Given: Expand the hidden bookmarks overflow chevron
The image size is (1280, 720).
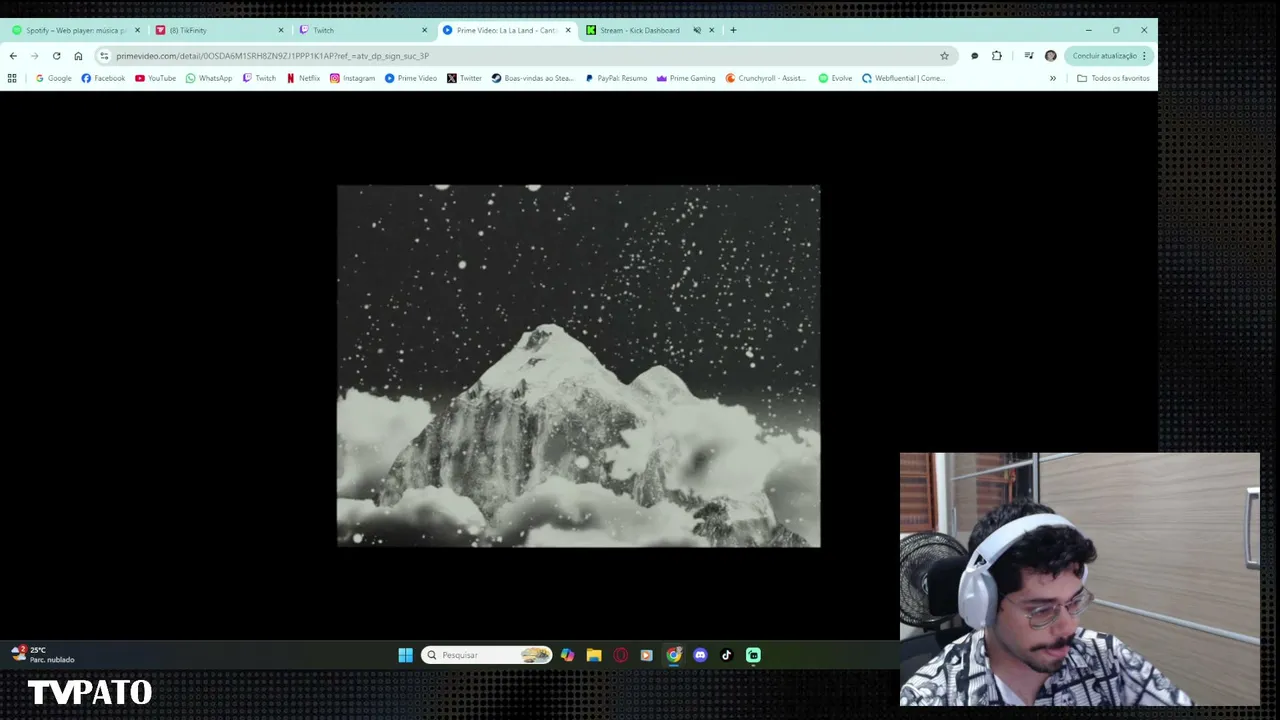Looking at the screenshot, I should pos(1052,78).
